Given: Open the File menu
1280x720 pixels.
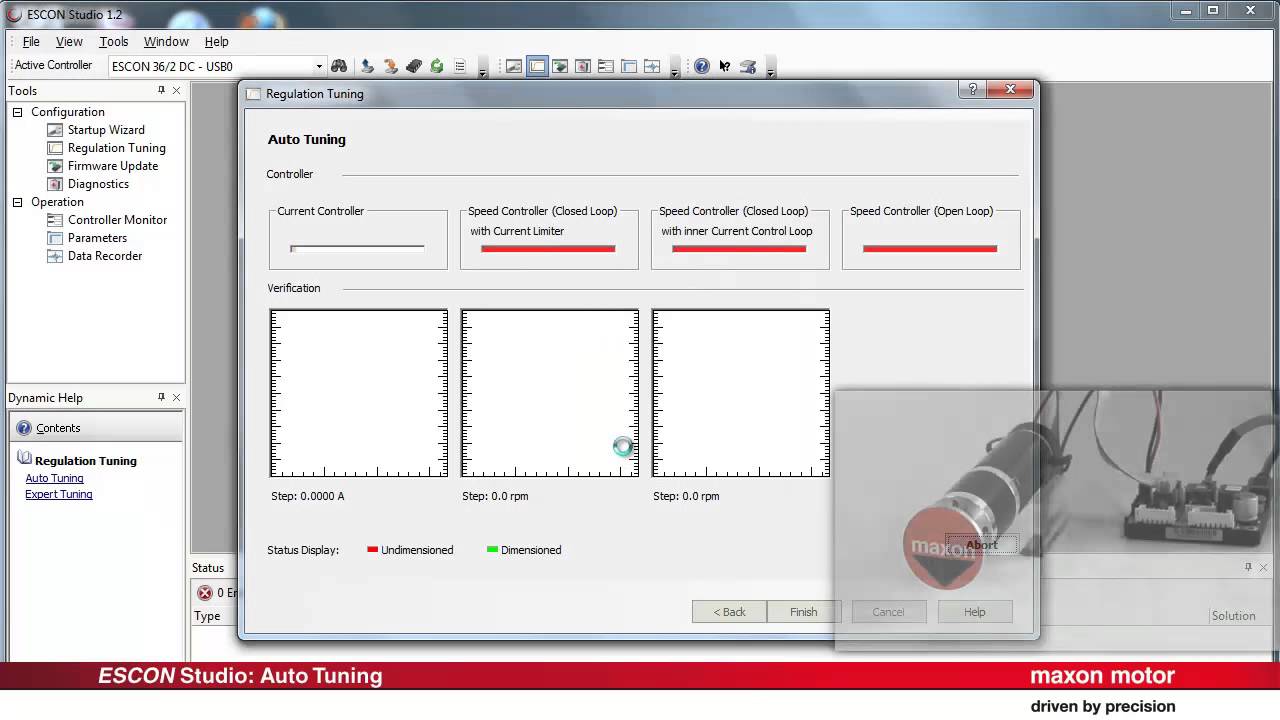Looking at the screenshot, I should tap(31, 42).
